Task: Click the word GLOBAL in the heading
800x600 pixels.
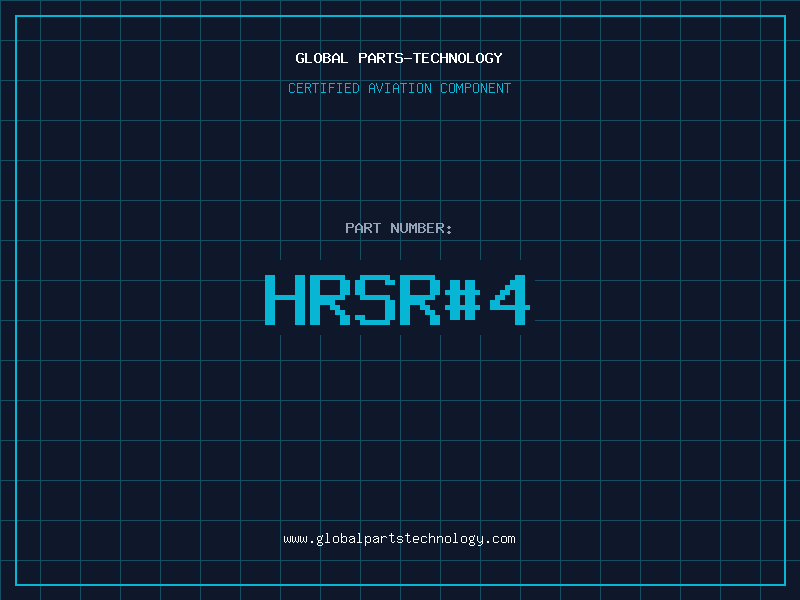Action: click(x=322, y=58)
